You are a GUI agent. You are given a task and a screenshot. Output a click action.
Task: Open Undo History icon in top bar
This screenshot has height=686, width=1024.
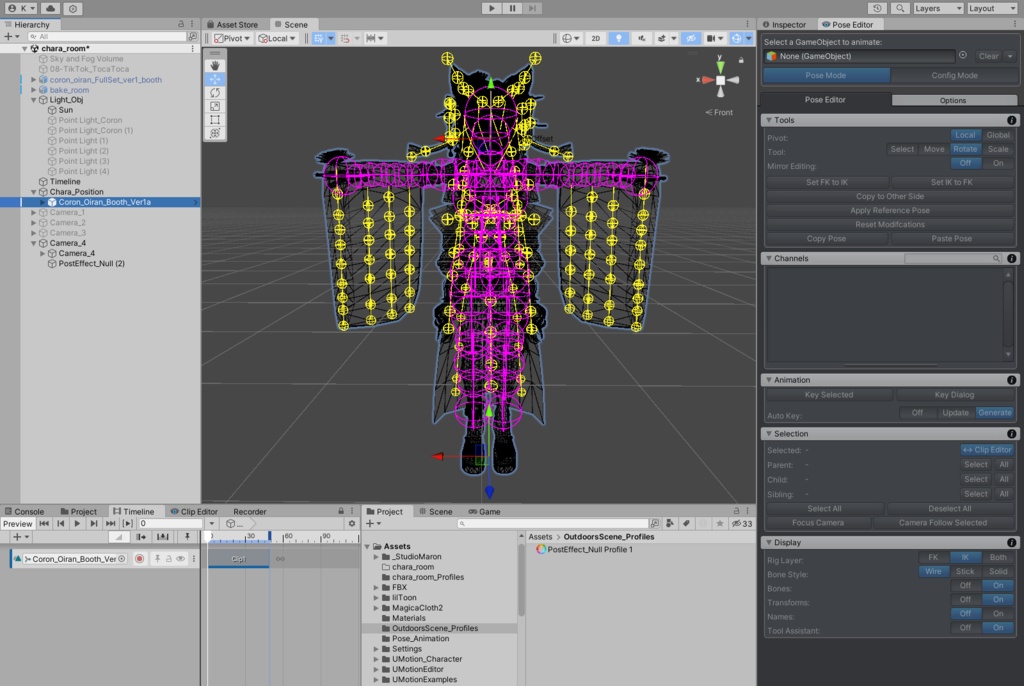coord(876,8)
